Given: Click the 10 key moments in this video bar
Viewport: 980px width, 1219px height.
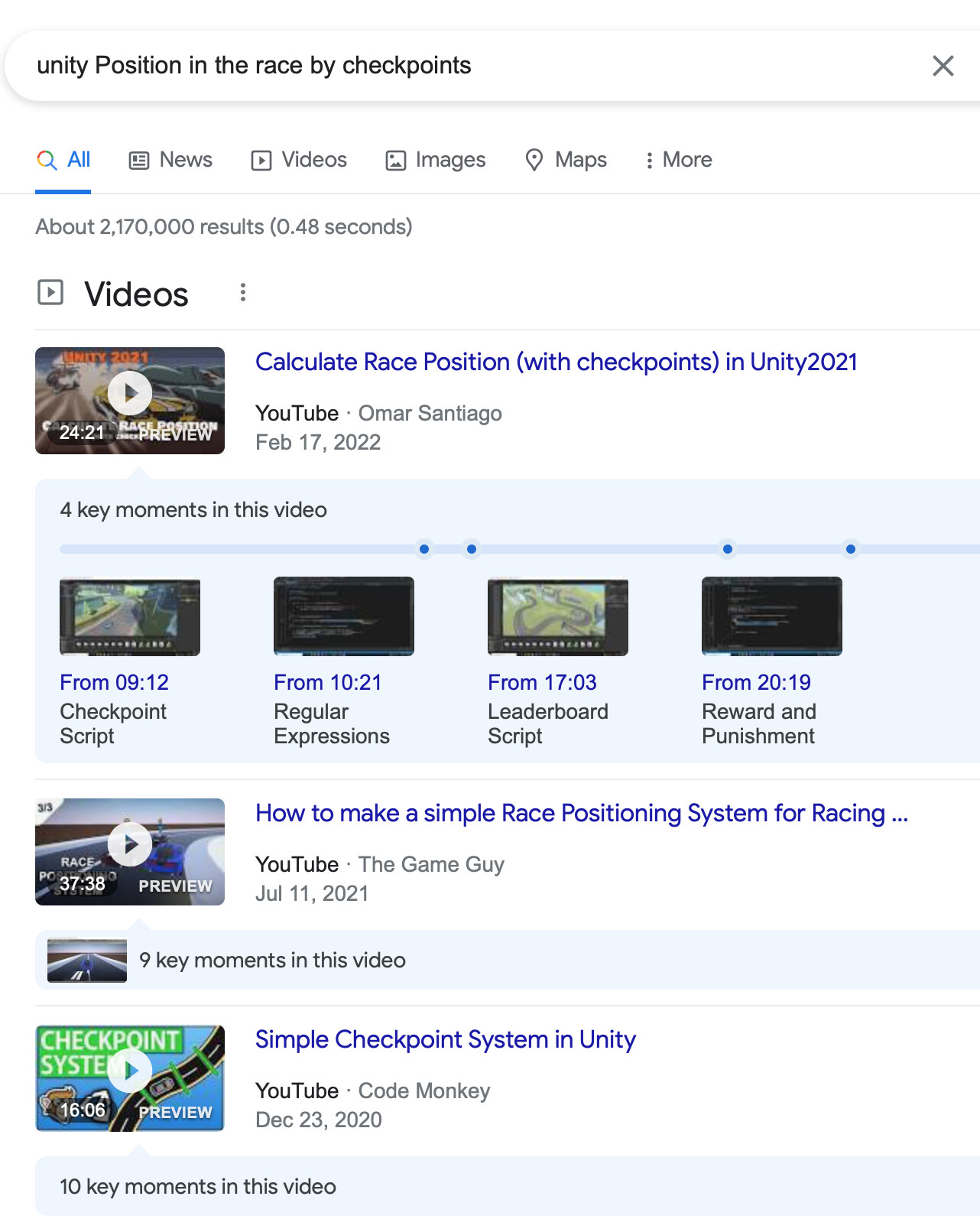Looking at the screenshot, I should (508, 1186).
